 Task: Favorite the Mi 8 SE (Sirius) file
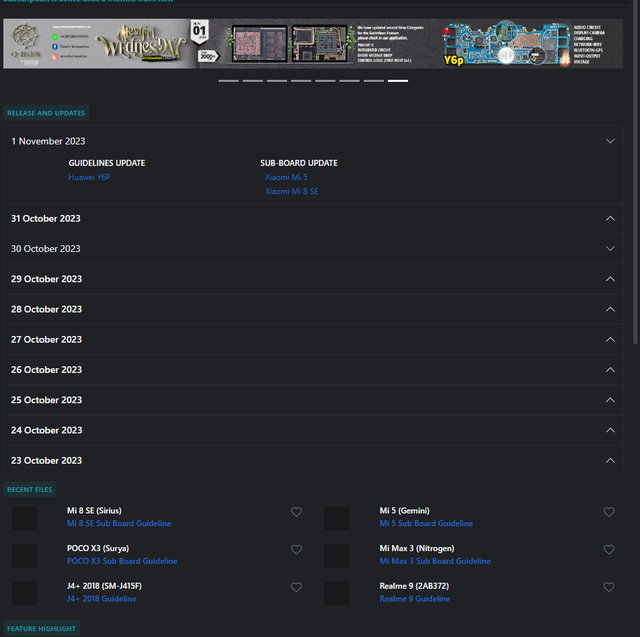coord(296,512)
